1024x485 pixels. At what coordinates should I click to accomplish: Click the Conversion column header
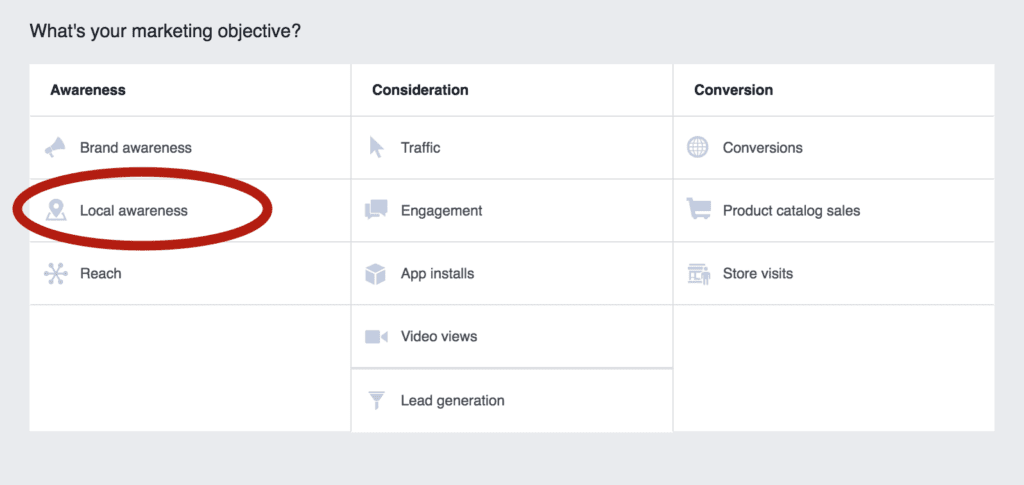point(733,90)
